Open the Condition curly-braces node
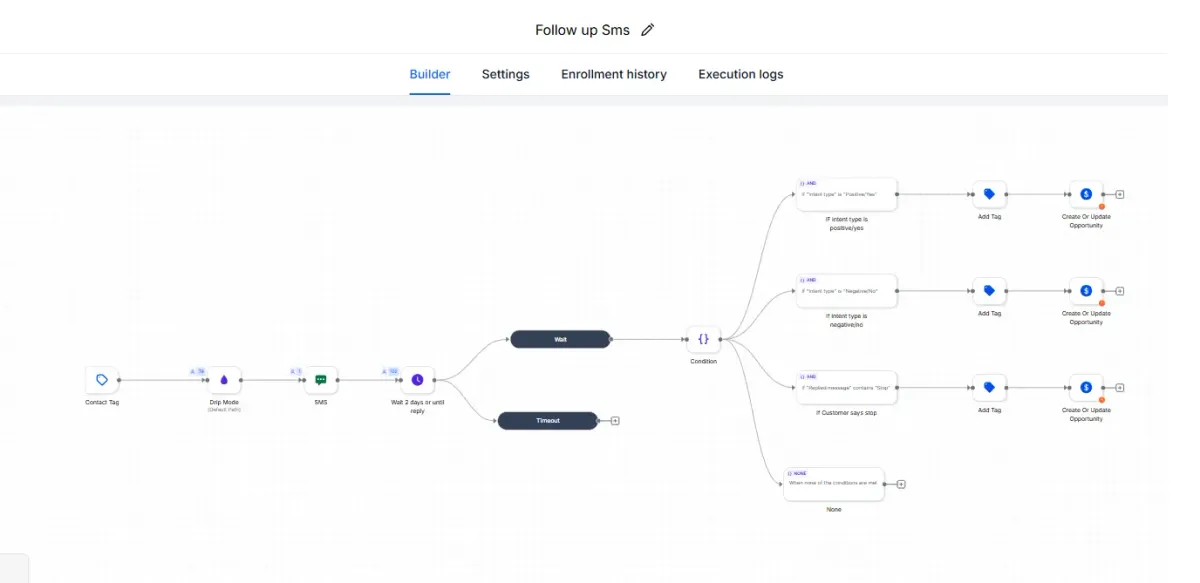The width and height of the screenshot is (1200, 583). point(703,339)
